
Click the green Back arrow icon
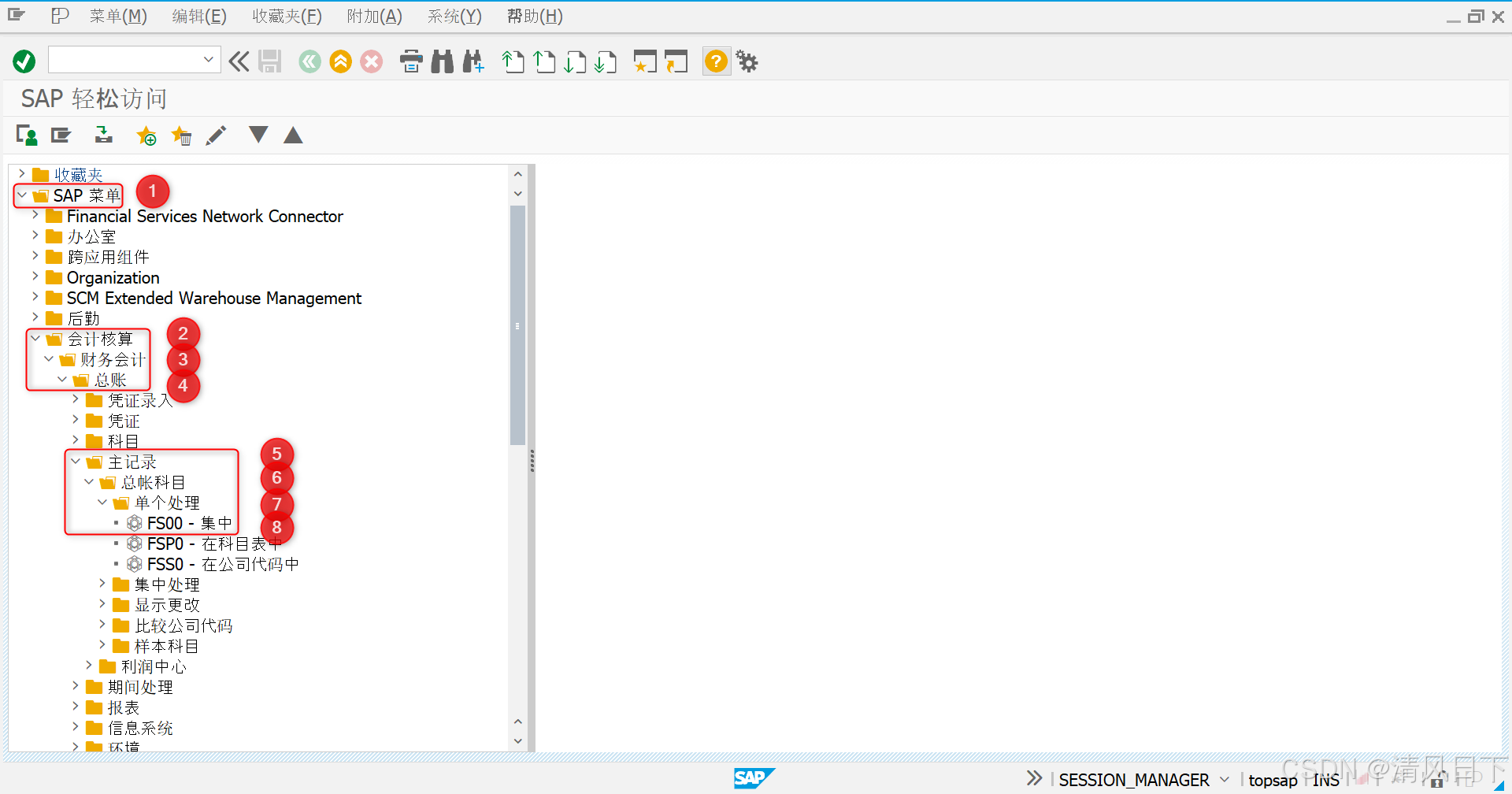309,61
